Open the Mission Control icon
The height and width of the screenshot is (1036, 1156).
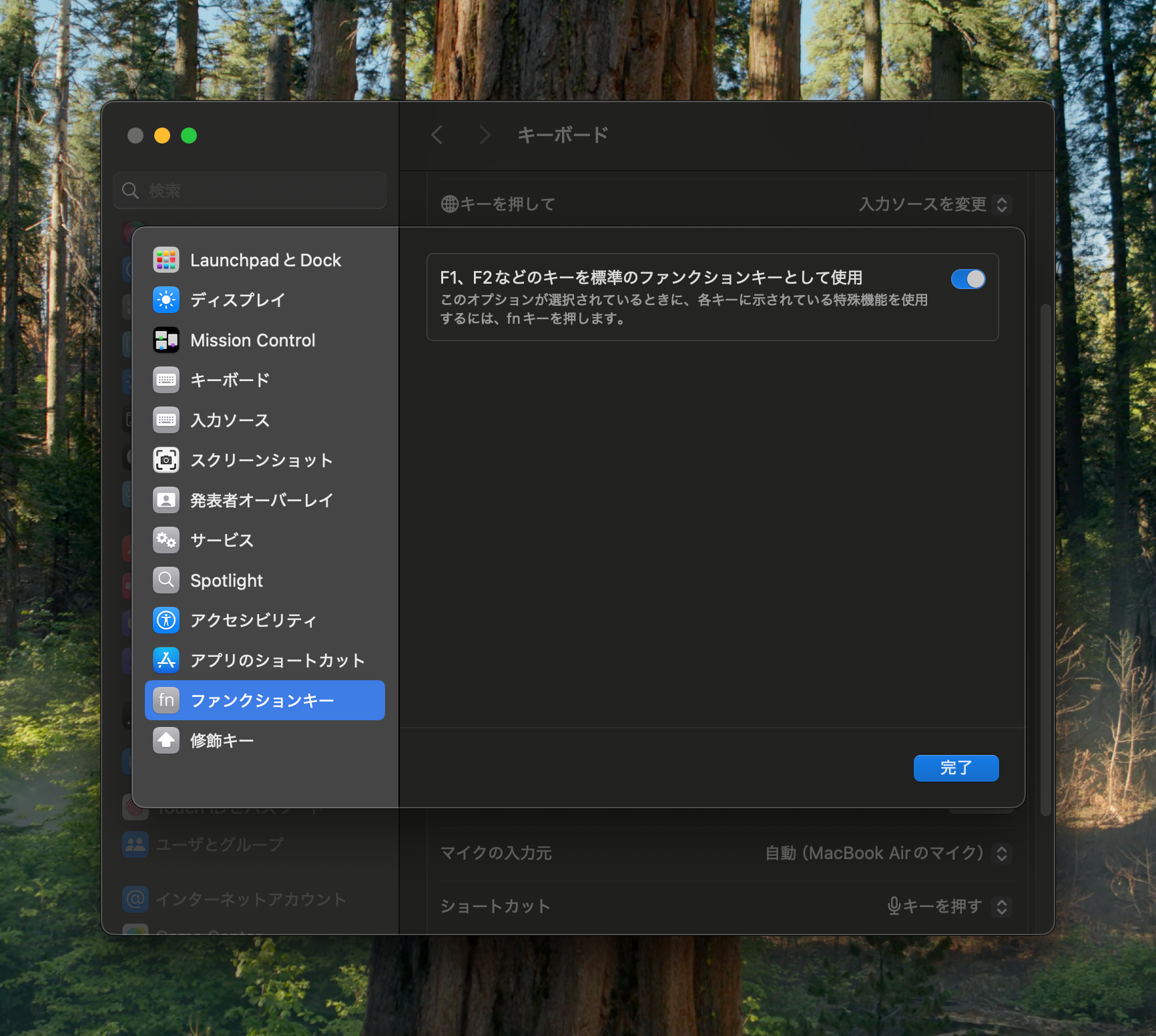click(166, 340)
